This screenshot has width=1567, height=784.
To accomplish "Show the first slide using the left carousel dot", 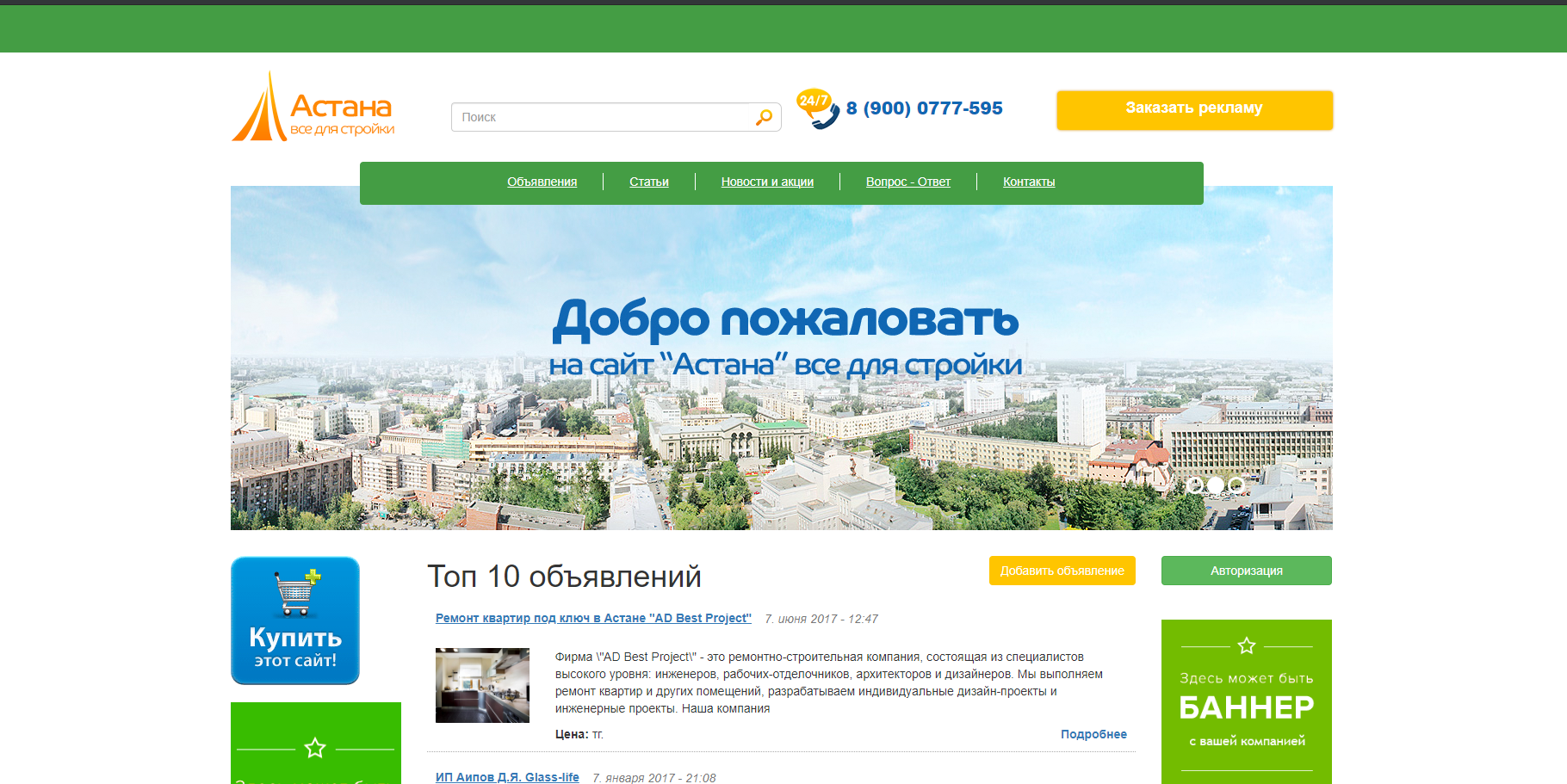I will pyautogui.click(x=1195, y=485).
